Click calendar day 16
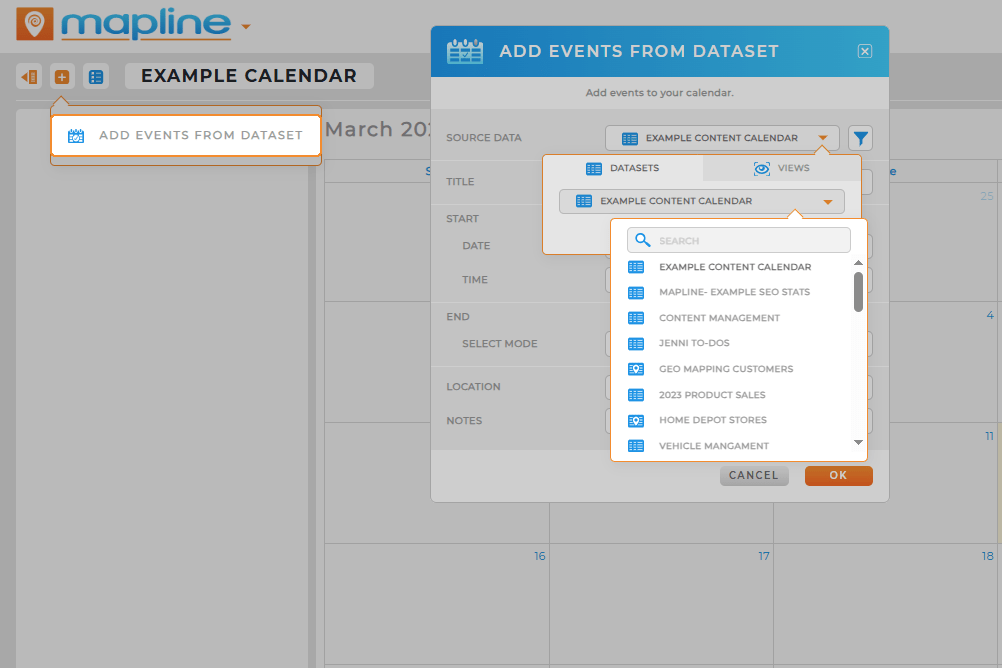1002x668 pixels. coord(540,556)
